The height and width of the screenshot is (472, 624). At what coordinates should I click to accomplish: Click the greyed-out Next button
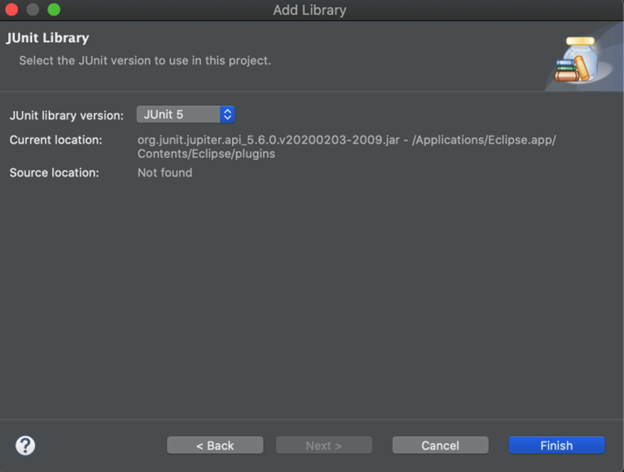(324, 445)
